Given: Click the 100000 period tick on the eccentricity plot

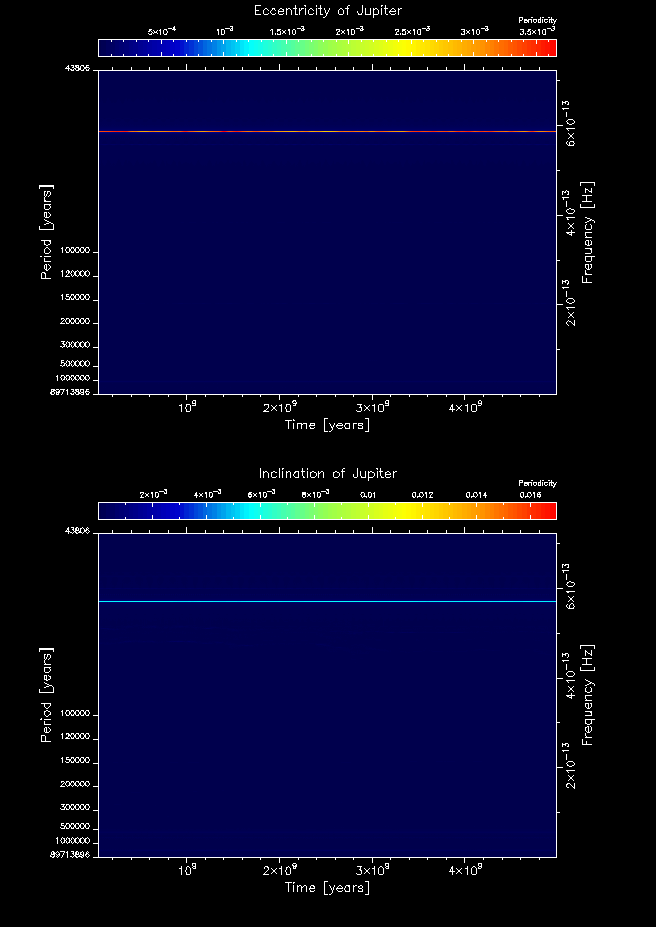Looking at the screenshot, I should tap(76, 251).
